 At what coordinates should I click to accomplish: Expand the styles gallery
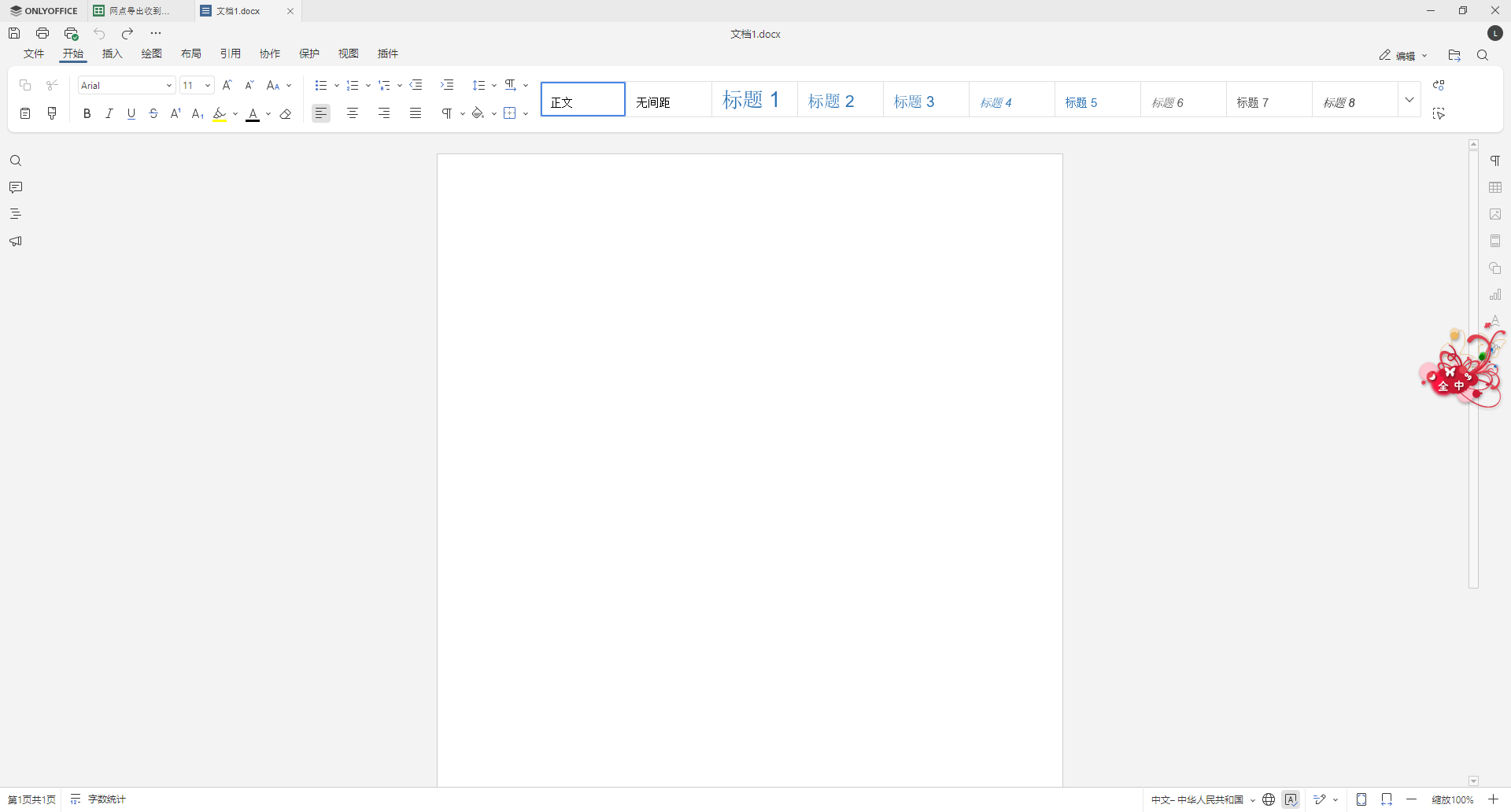coord(1409,100)
